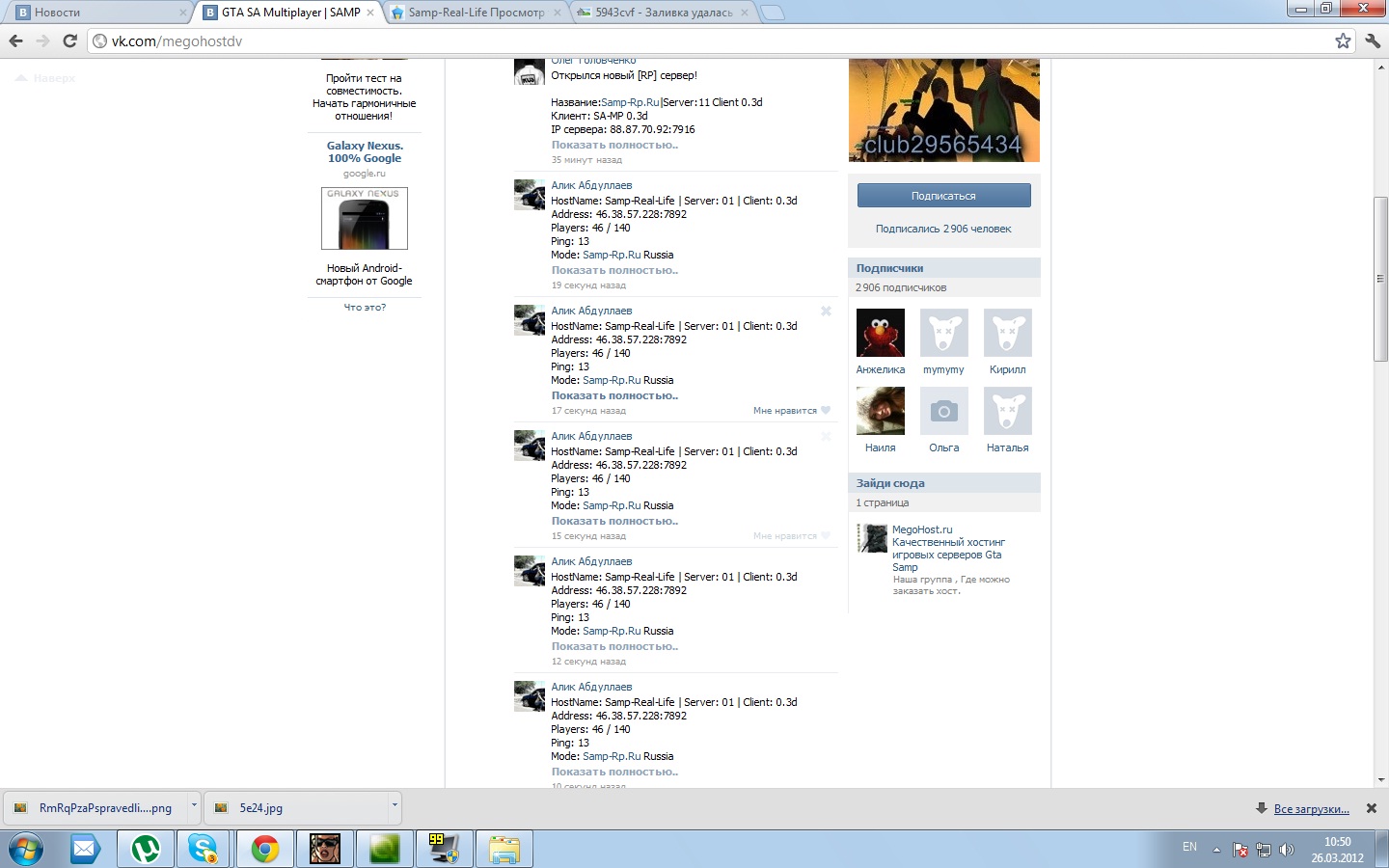
Task: Open Chrome wrench settings menu
Action: [1373, 41]
